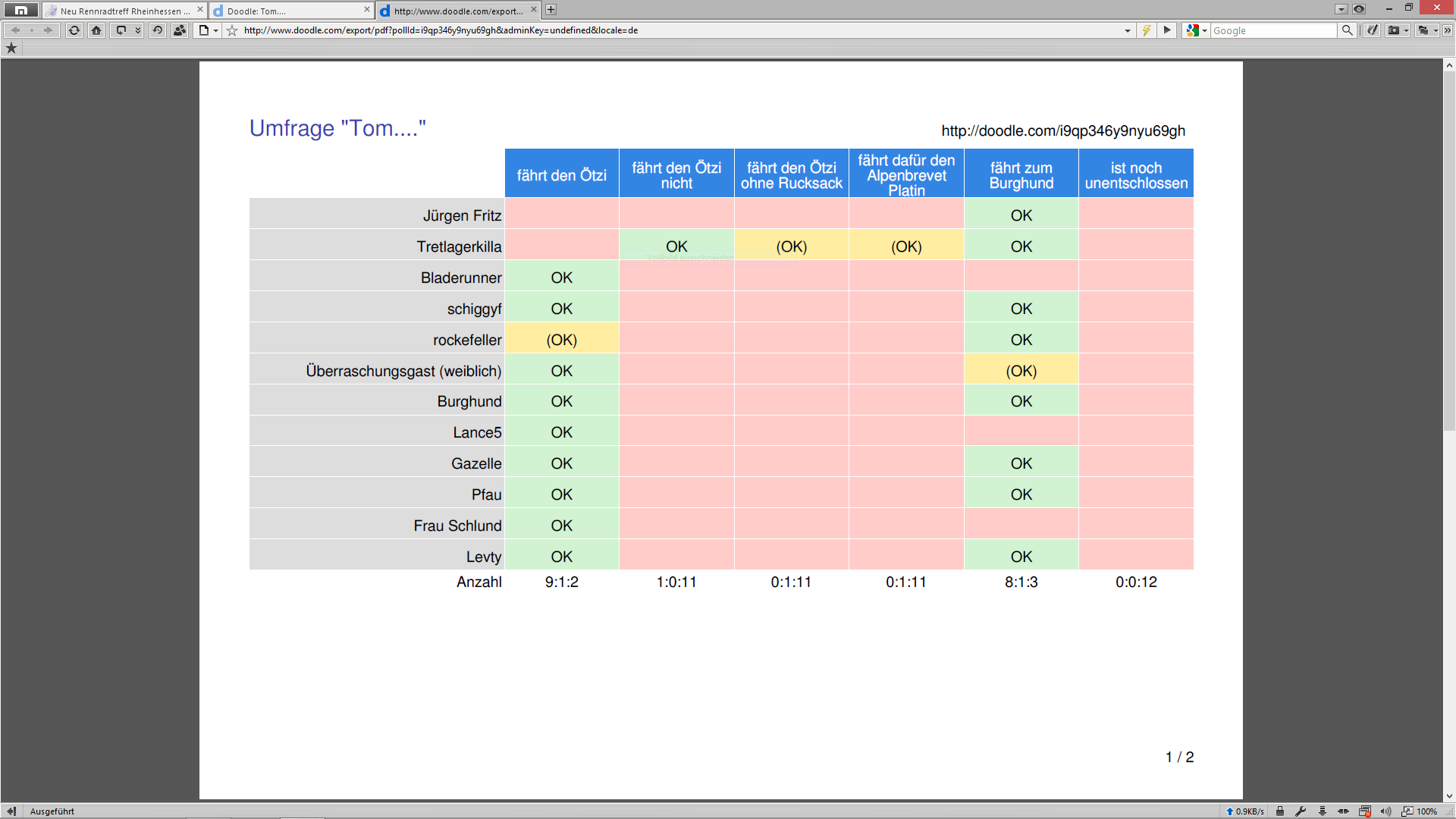Viewport: 1456px width, 819px height.
Task: Toggle the eye icon in title bar
Action: click(x=1359, y=9)
